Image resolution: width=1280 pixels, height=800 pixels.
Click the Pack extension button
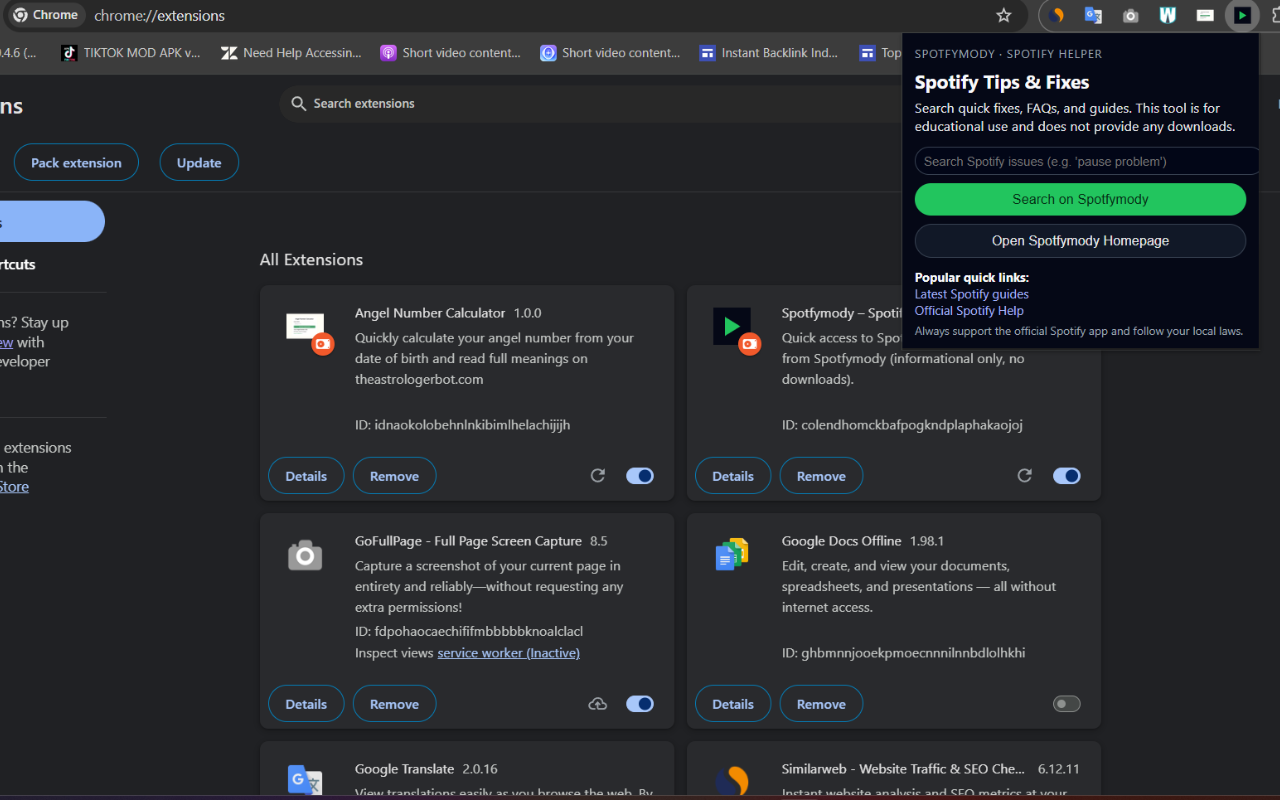click(76, 161)
